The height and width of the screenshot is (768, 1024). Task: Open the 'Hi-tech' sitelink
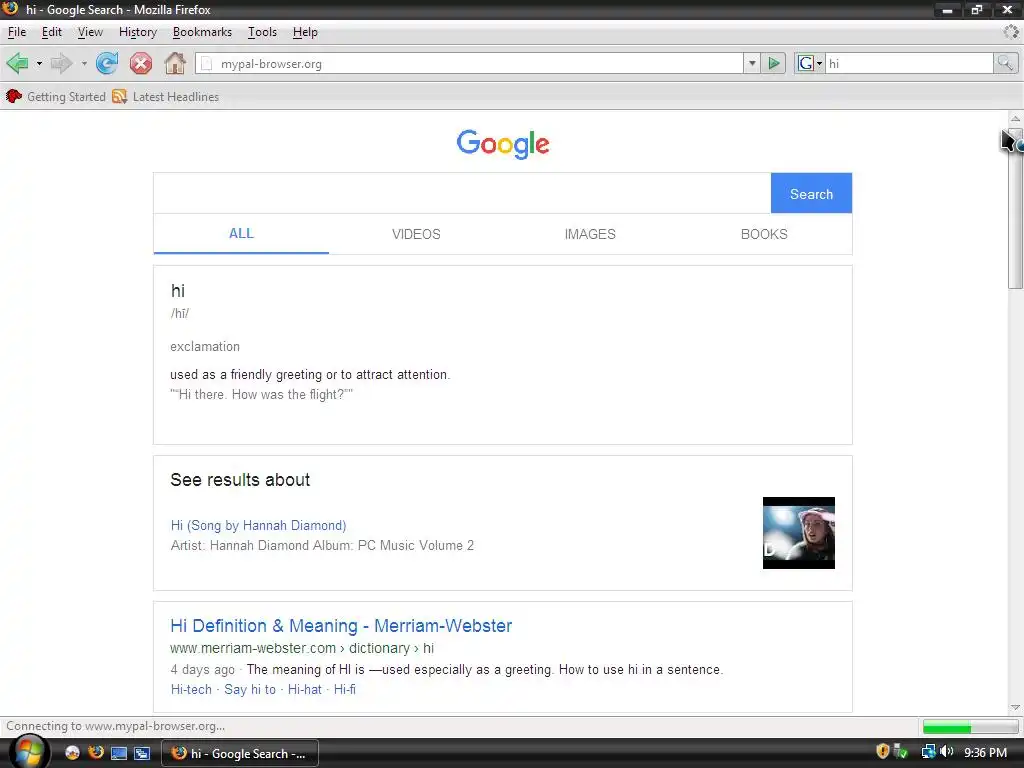tap(191, 689)
